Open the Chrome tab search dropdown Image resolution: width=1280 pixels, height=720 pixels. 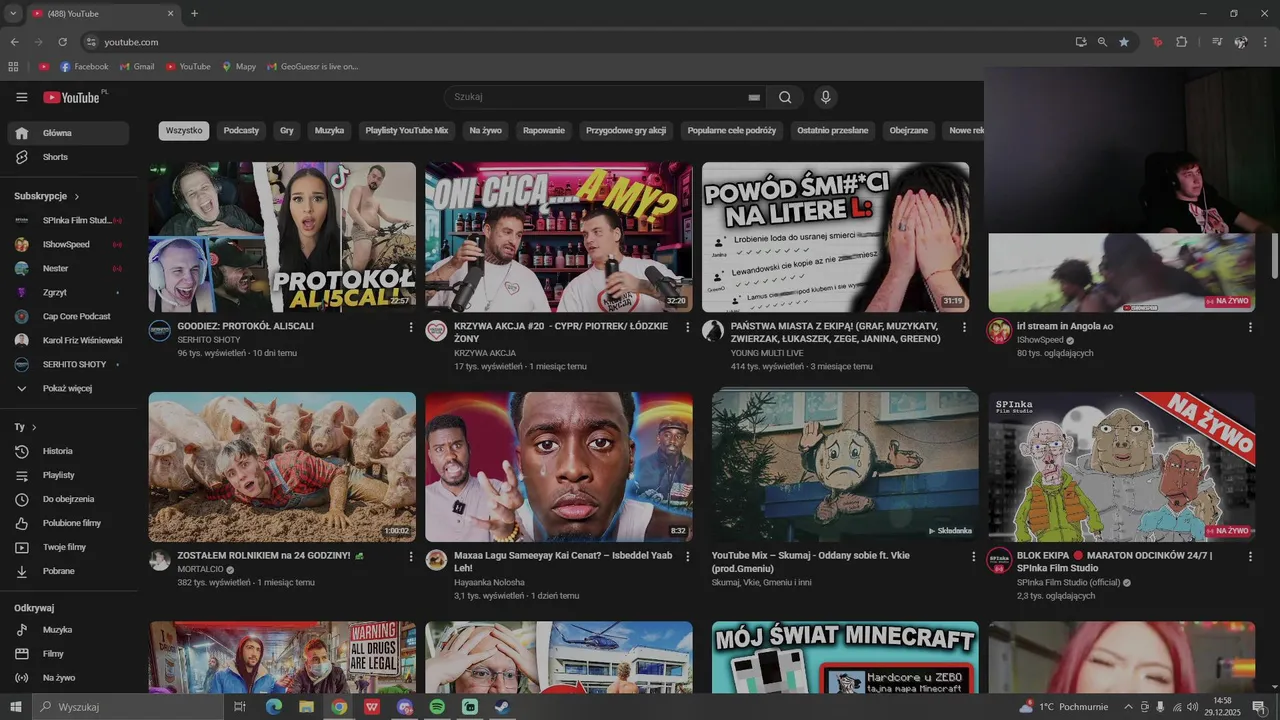pyautogui.click(x=13, y=13)
